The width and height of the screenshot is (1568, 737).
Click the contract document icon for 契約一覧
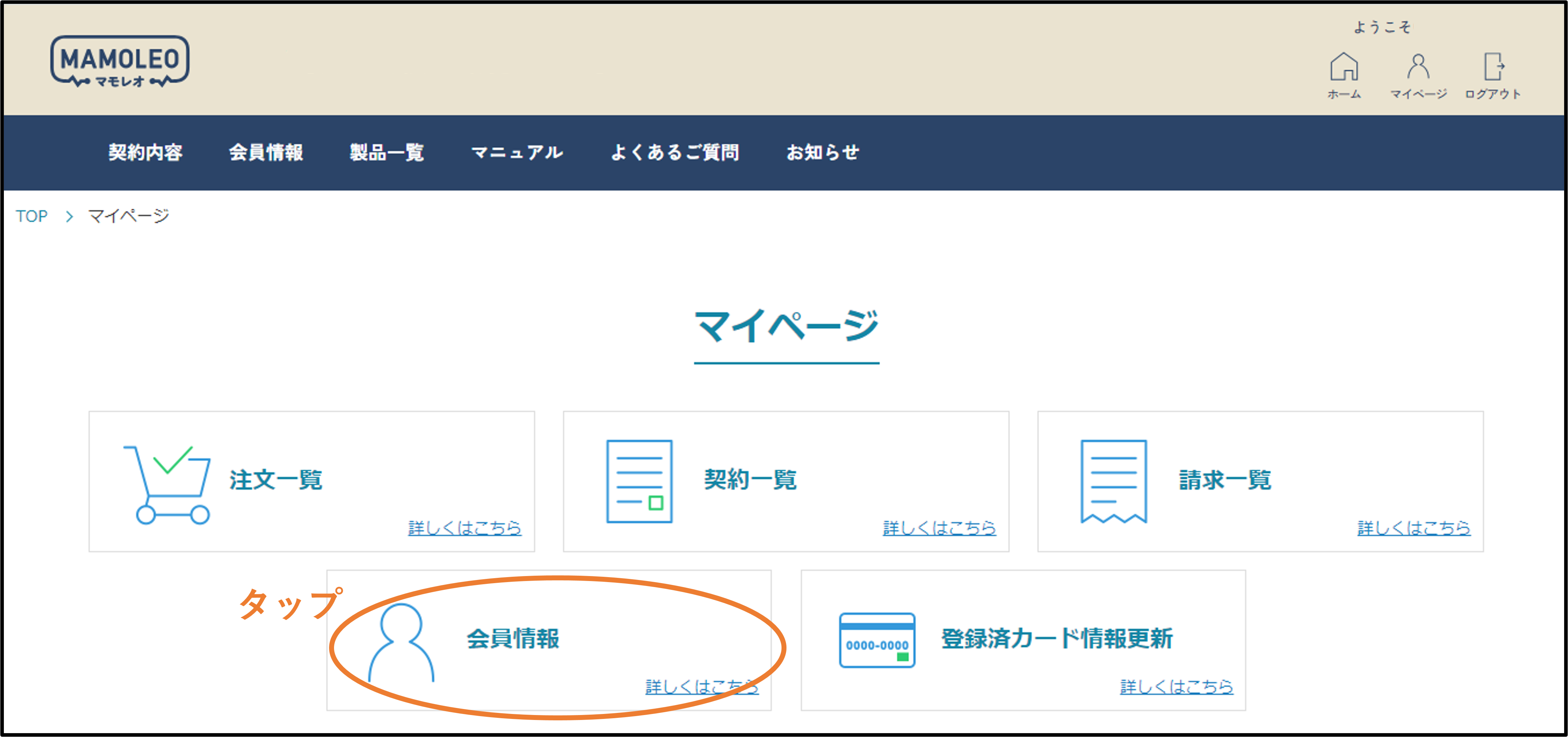click(639, 481)
